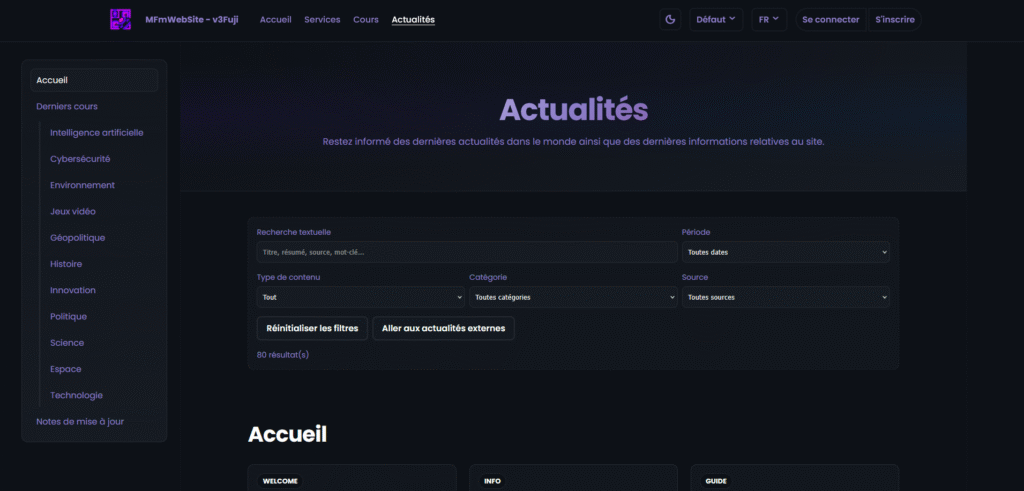The height and width of the screenshot is (491, 1024).
Task: Select Intelligence artificielle in the sidebar
Action: [97, 132]
